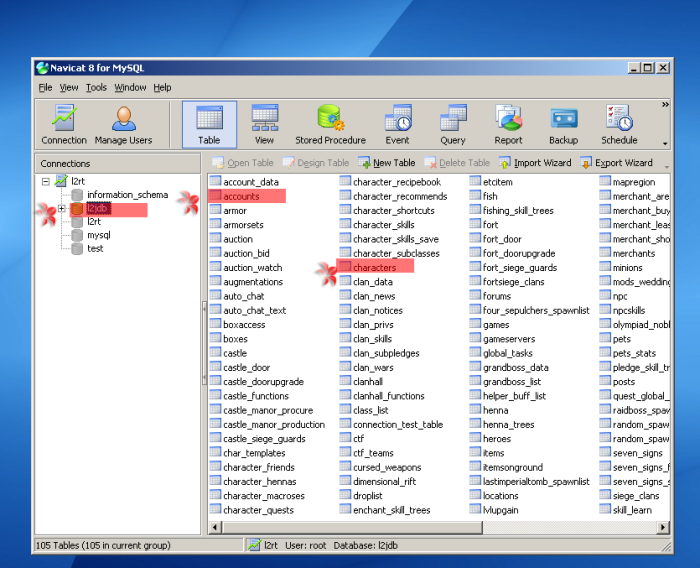Open the Stored Procedure section
Image resolution: width=700 pixels, height=568 pixels.
330,125
